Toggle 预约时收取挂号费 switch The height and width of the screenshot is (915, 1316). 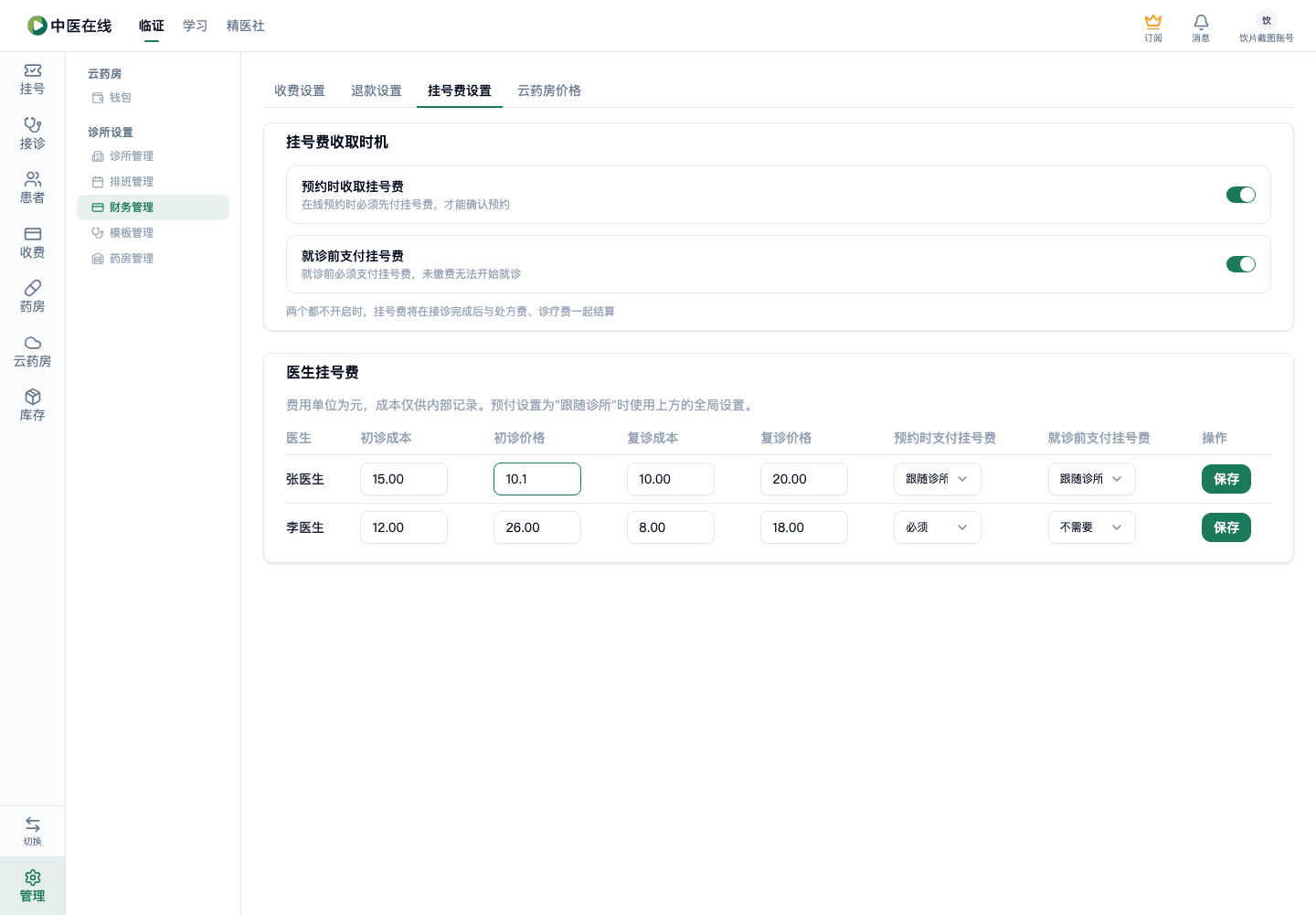click(x=1240, y=195)
